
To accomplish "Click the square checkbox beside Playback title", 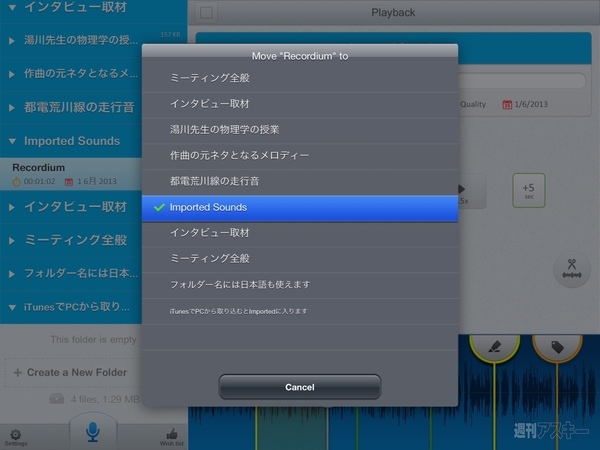I will tap(206, 13).
